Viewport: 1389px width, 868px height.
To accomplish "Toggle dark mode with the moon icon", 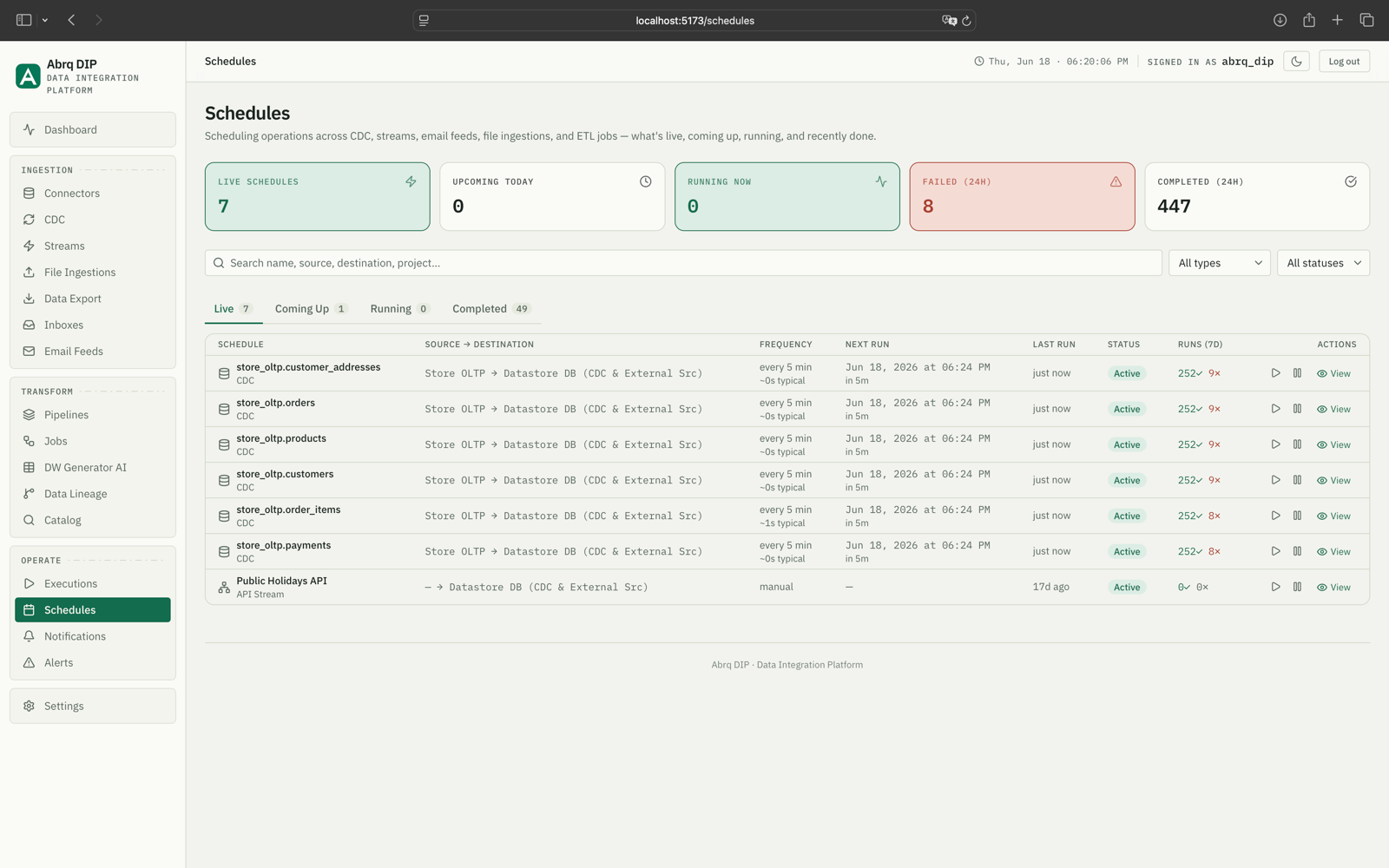I will click(1296, 62).
